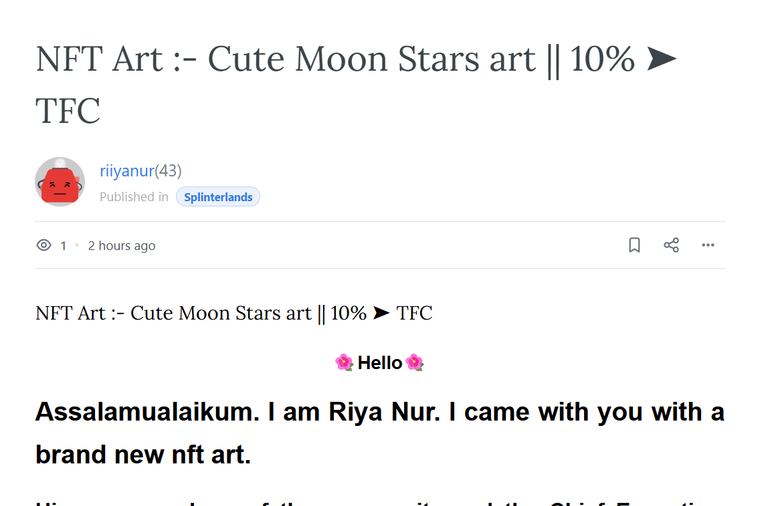The height and width of the screenshot is (506, 768).
Task: Click the small subtitle line below the divider
Action: coord(234,313)
